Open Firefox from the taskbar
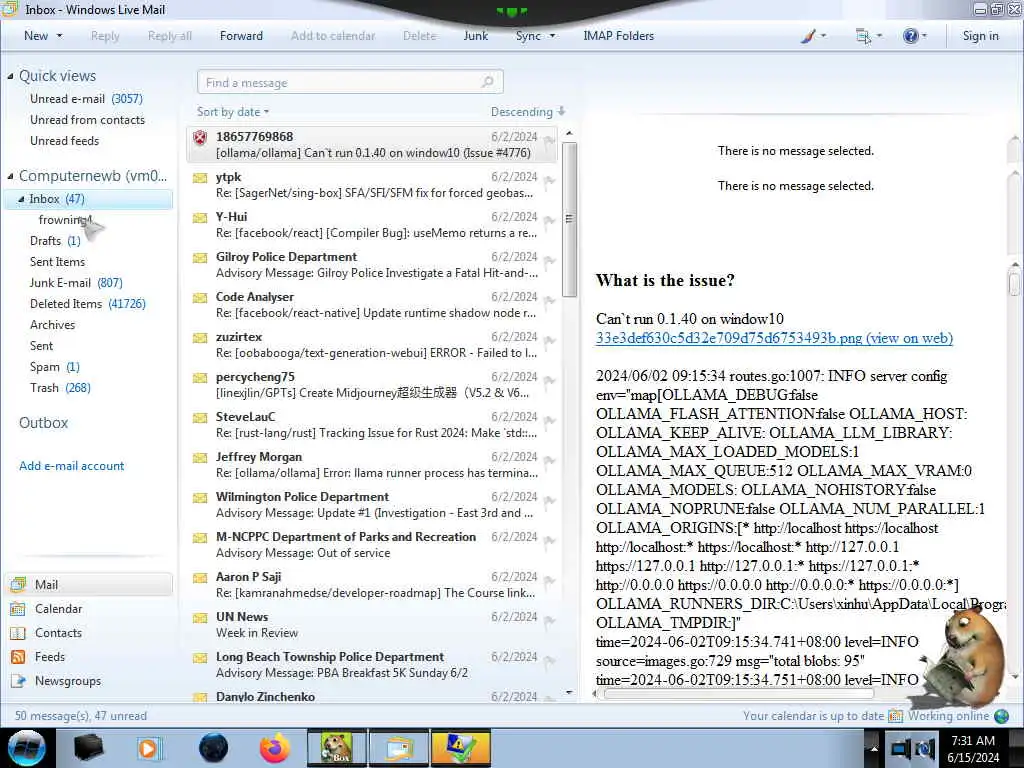This screenshot has width=1024, height=768. click(x=275, y=748)
